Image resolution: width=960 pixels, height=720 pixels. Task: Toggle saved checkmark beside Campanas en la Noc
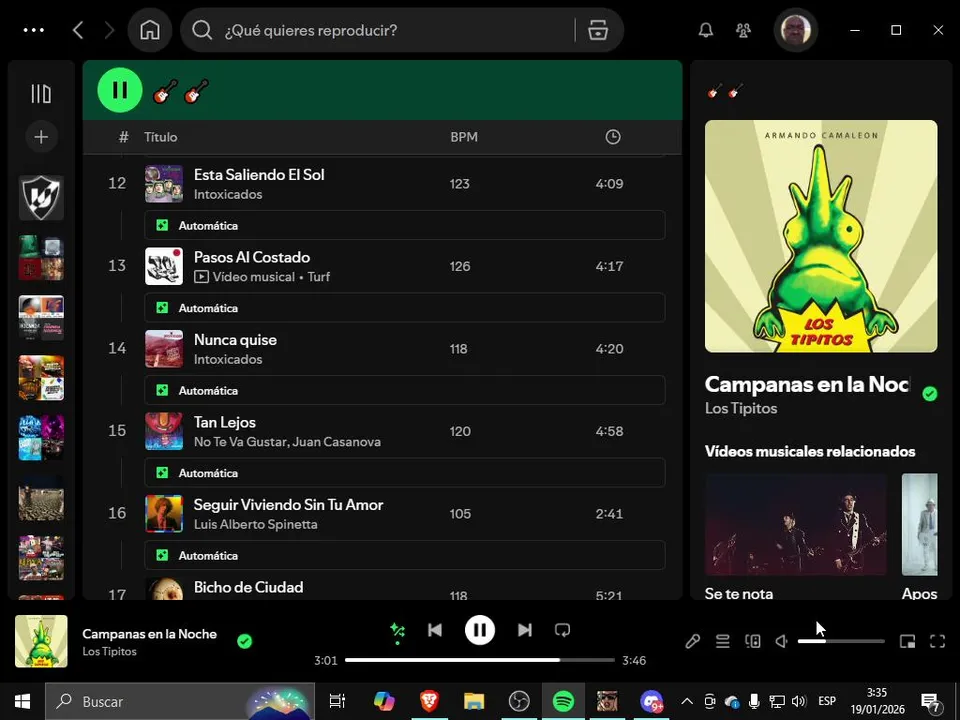coord(929,394)
